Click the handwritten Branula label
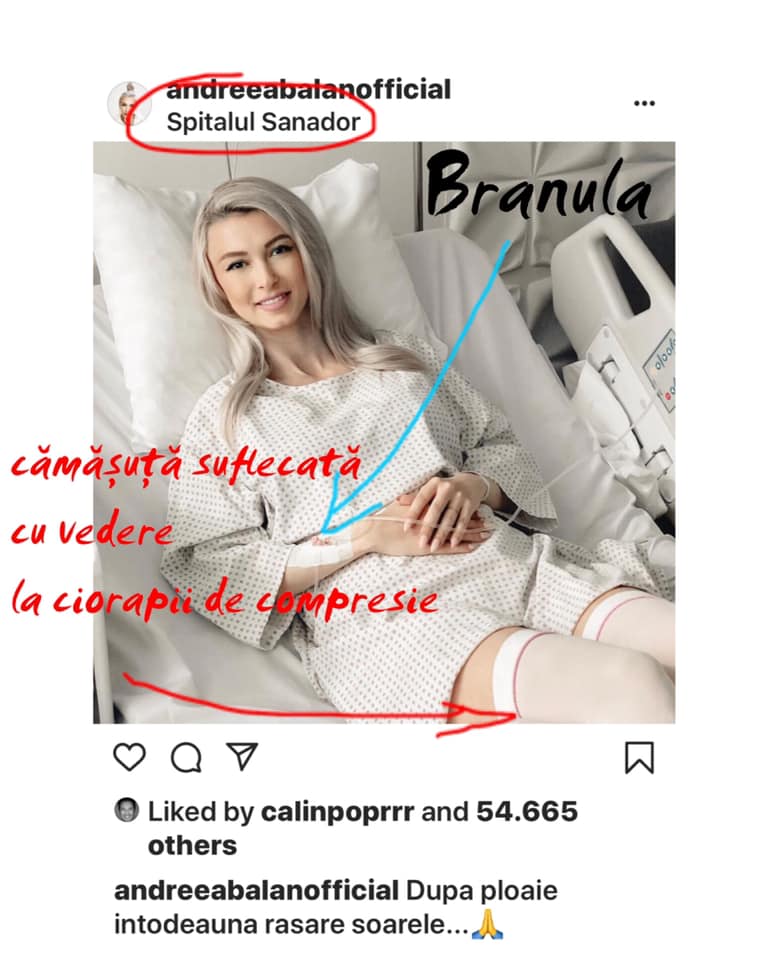Image resolution: width=768 pixels, height=960 pixels. [x=538, y=186]
